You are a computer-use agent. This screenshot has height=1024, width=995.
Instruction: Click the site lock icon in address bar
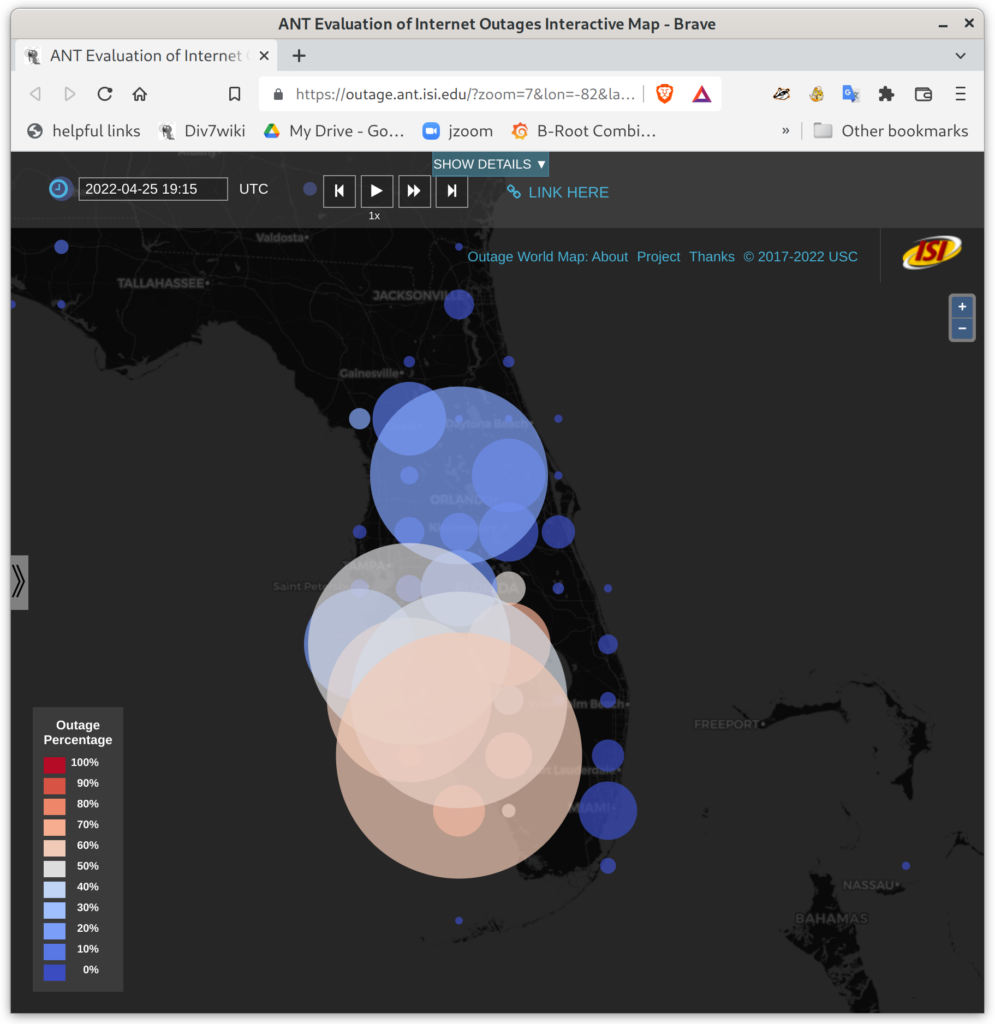click(x=278, y=94)
